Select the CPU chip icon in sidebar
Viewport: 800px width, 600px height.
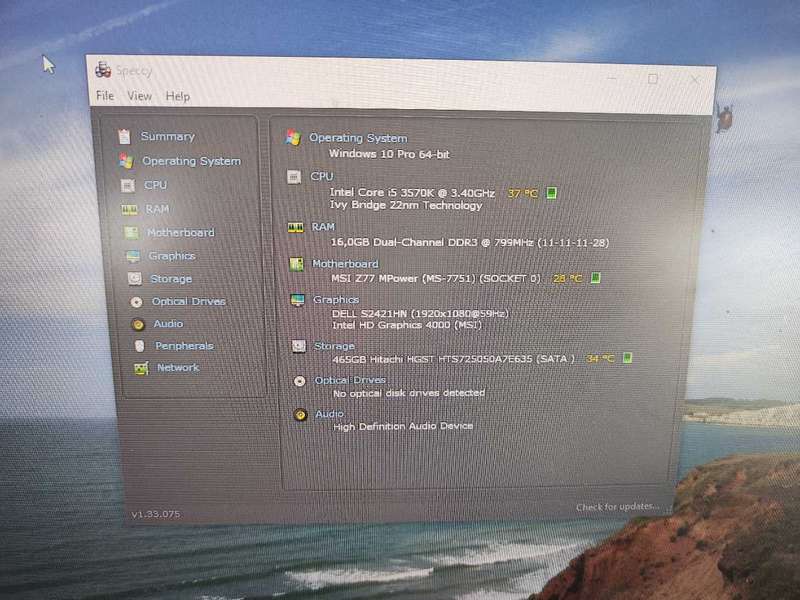[128, 185]
